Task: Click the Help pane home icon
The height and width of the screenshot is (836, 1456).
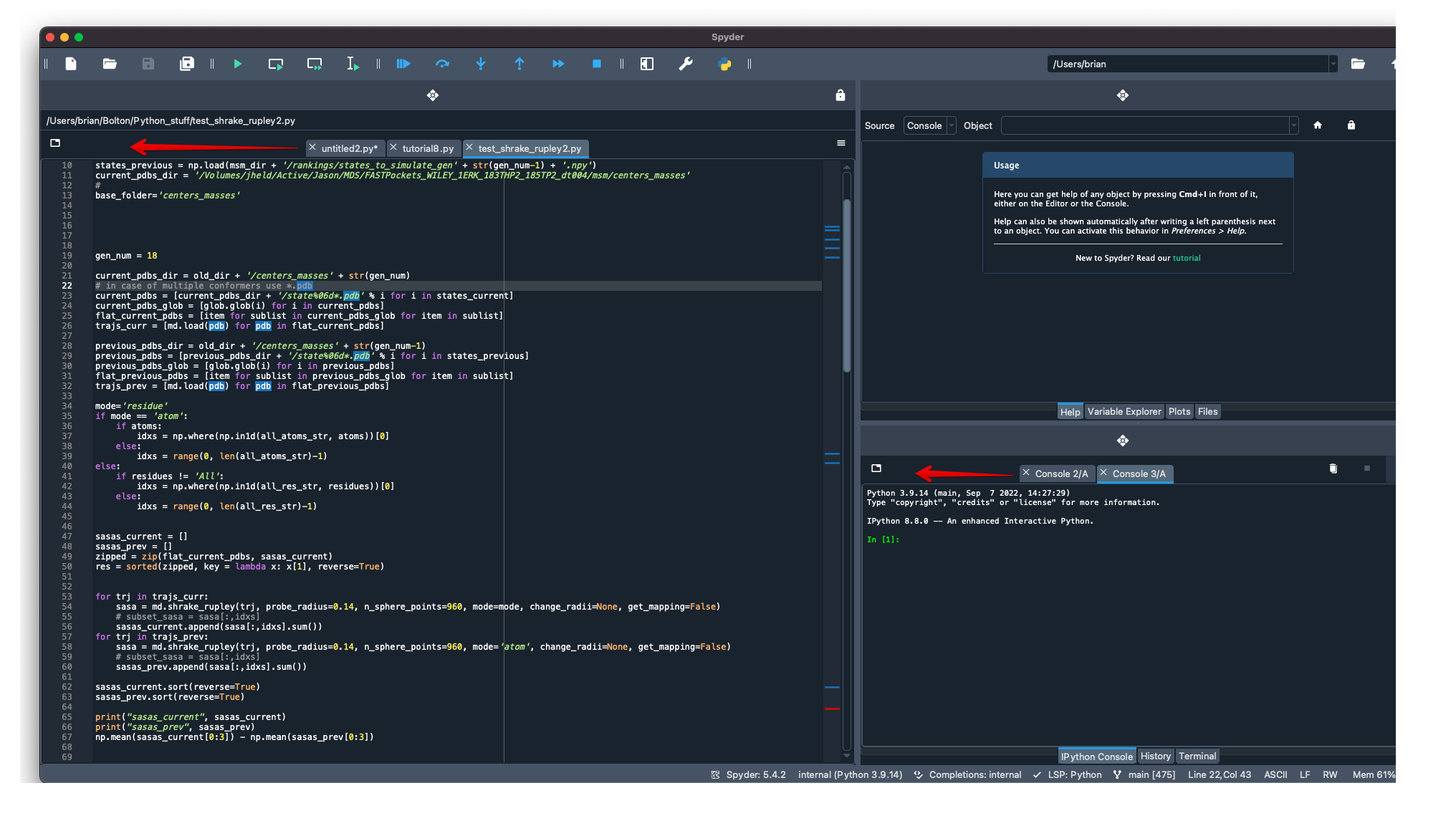Action: (x=1317, y=125)
